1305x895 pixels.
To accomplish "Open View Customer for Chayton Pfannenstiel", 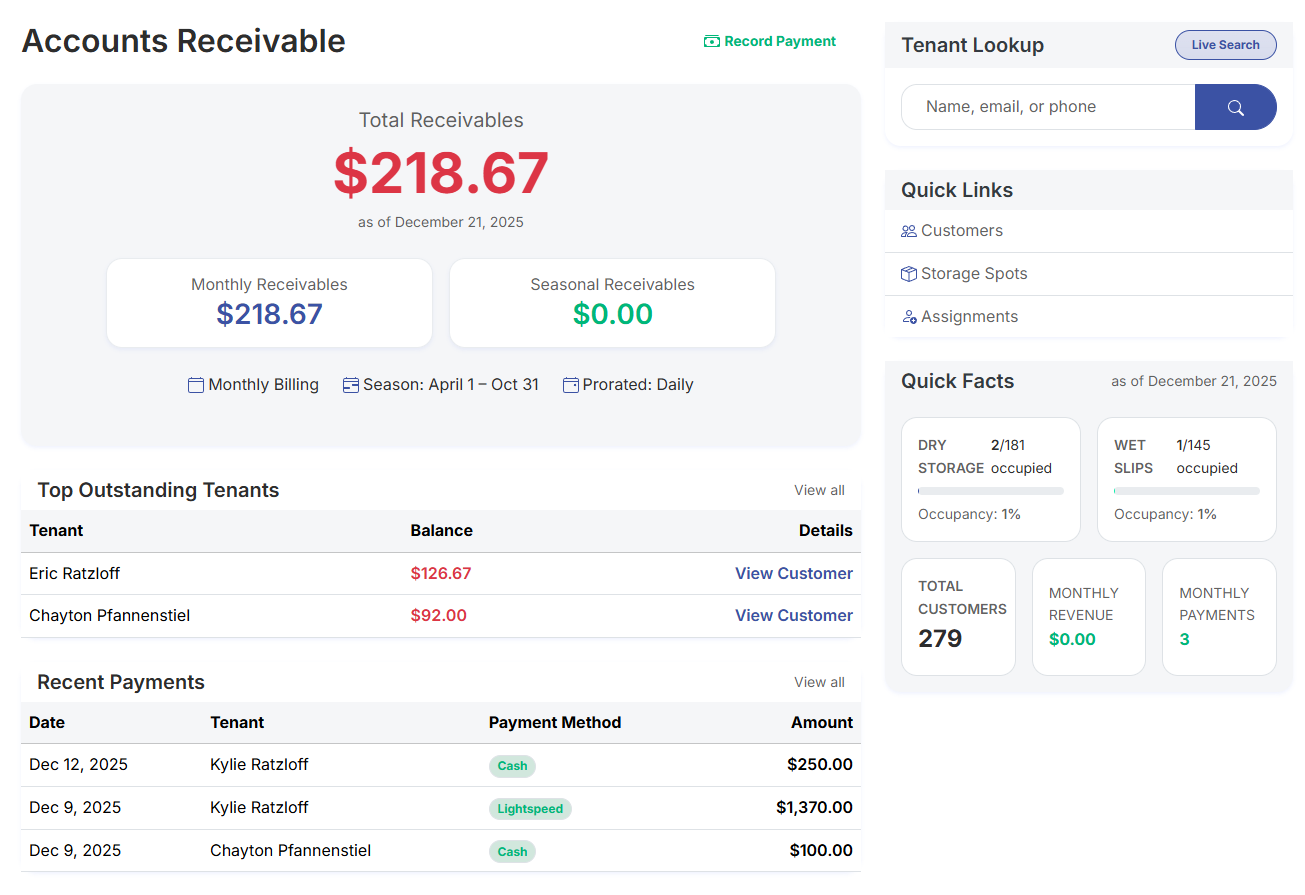I will point(793,615).
